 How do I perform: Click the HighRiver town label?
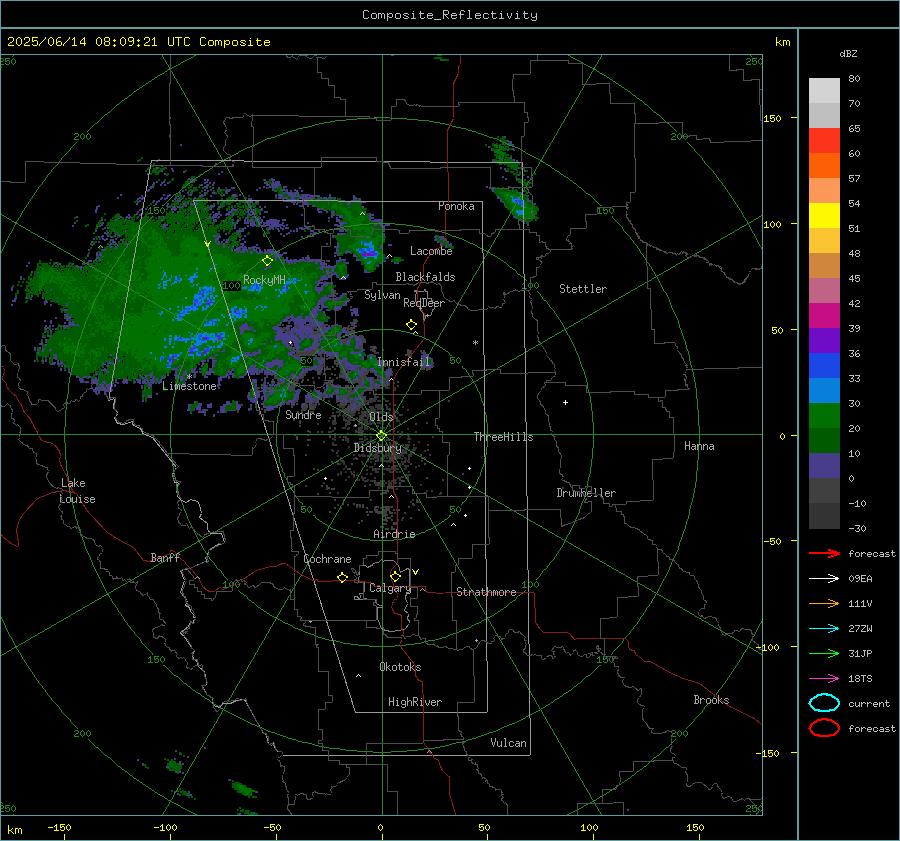415,703
